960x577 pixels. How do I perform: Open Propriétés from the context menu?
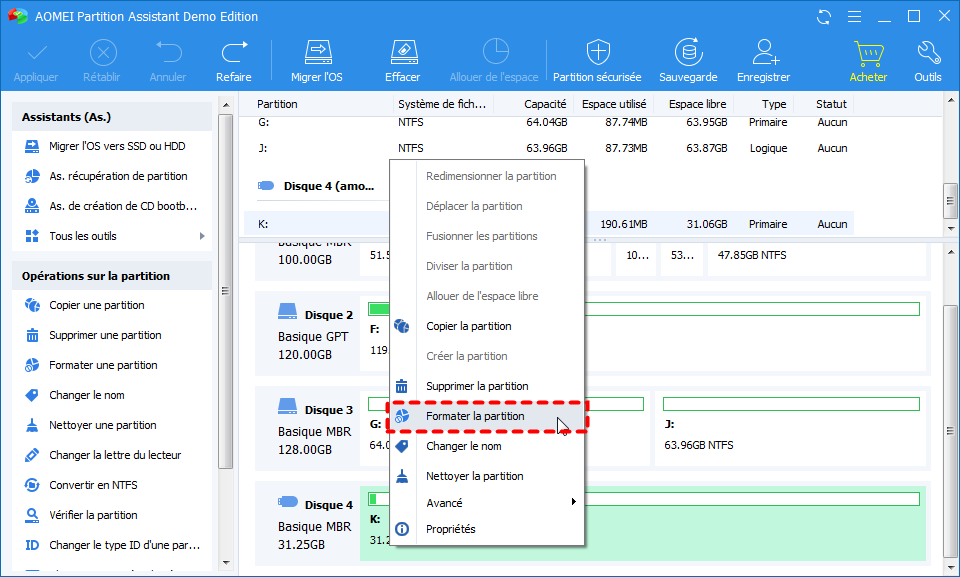tap(450, 529)
